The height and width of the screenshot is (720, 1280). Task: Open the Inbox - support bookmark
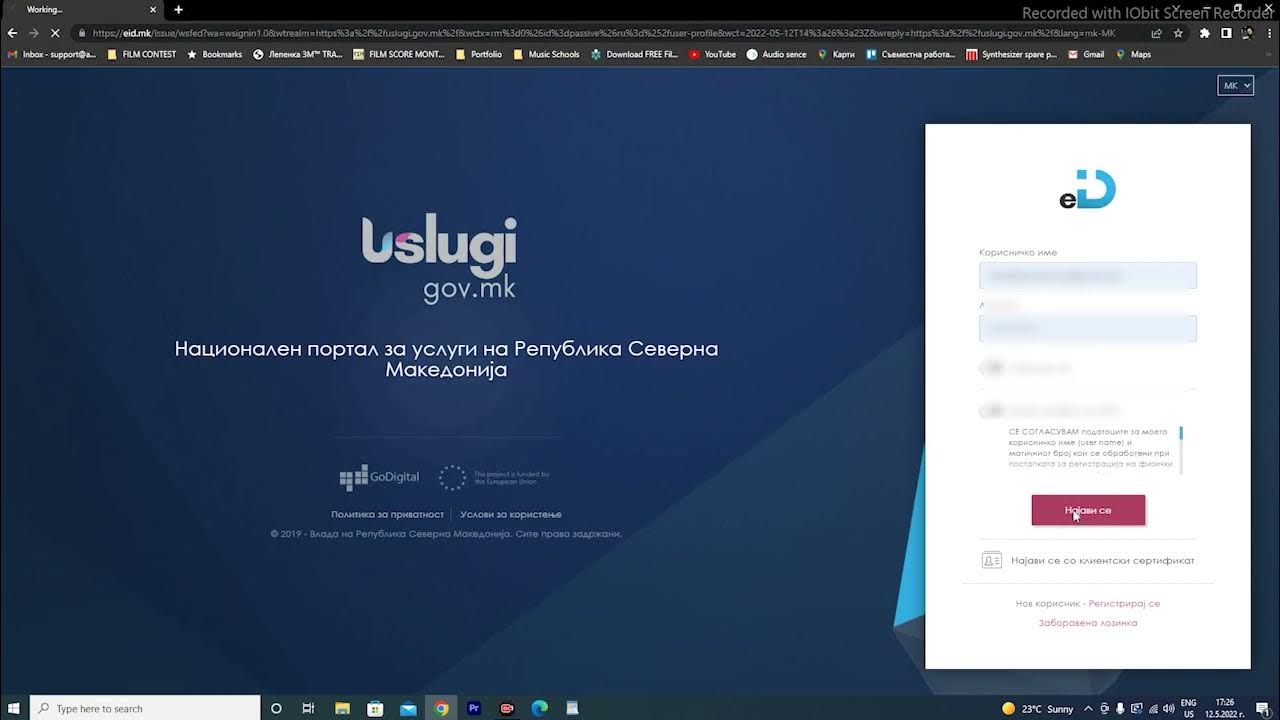point(52,54)
